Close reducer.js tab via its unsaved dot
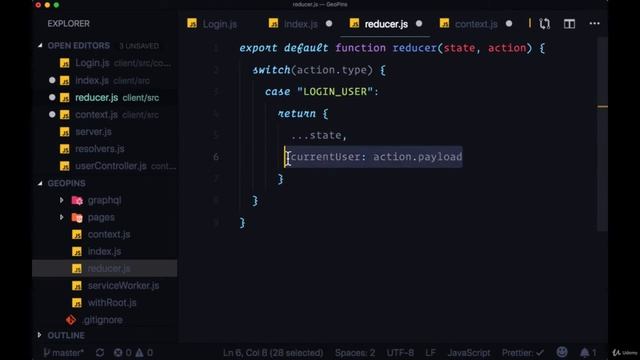The width and height of the screenshot is (640, 360). click(x=419, y=24)
